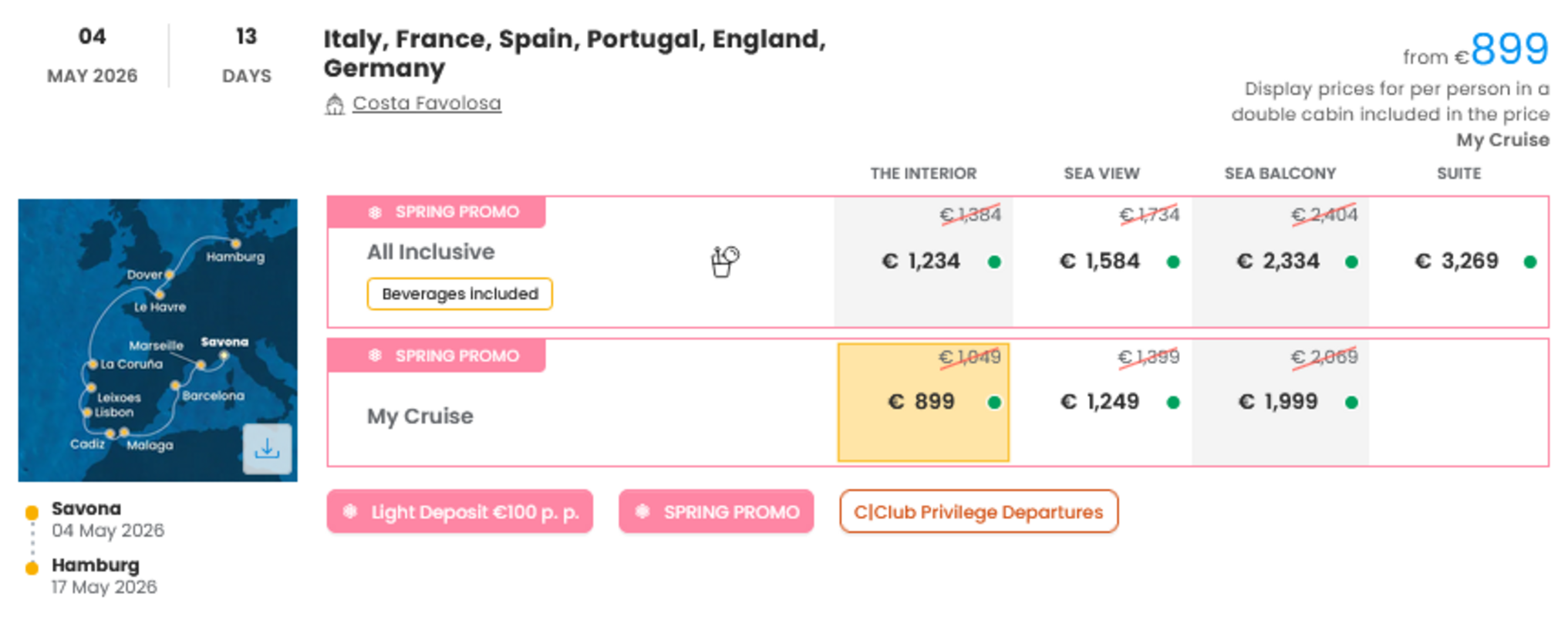Click snowflake icon on My Cruise Spring Promo badge
The image size is (1568, 617).
pyautogui.click(x=377, y=356)
